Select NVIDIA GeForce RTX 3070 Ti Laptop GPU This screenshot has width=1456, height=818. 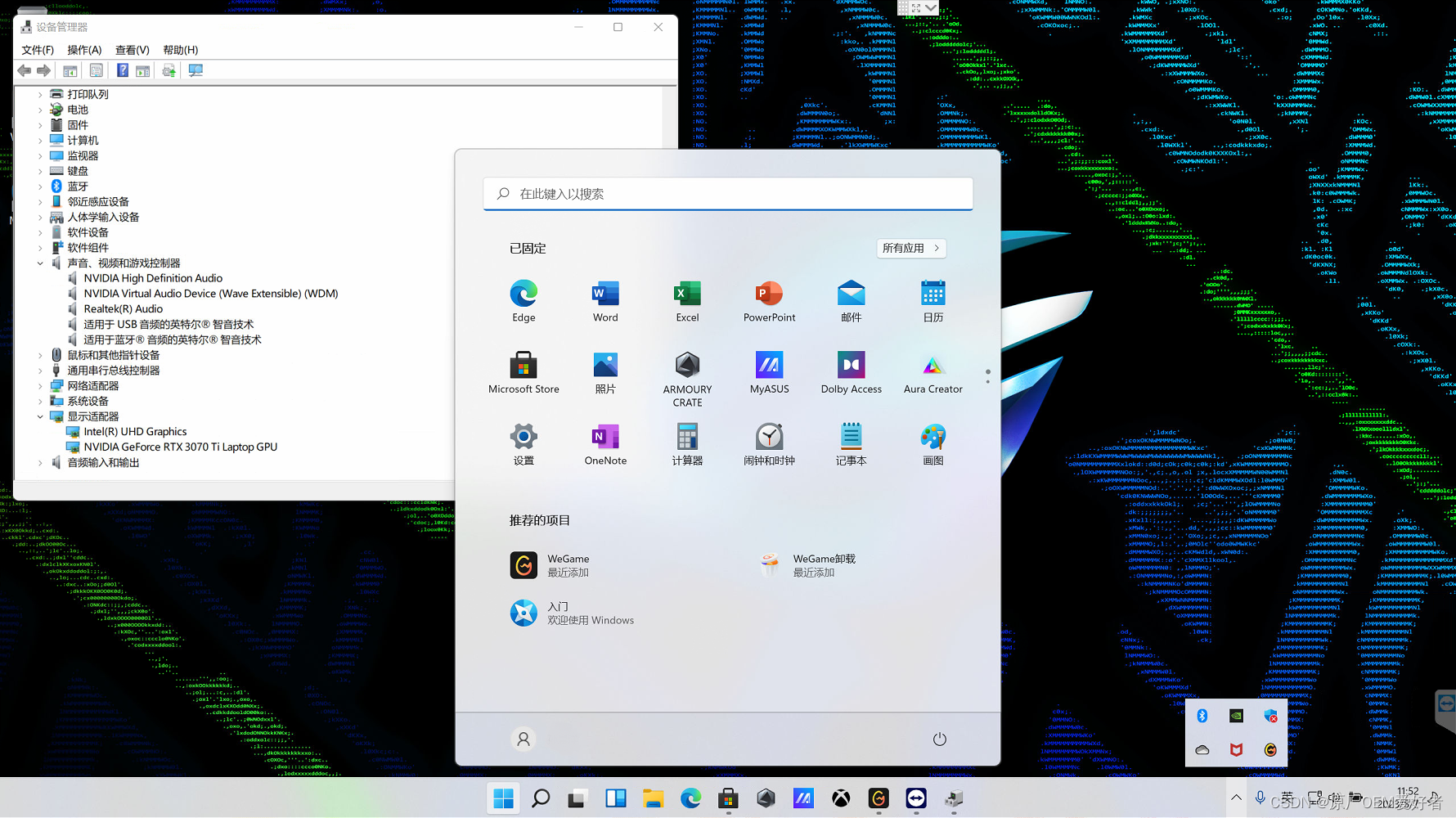point(180,447)
